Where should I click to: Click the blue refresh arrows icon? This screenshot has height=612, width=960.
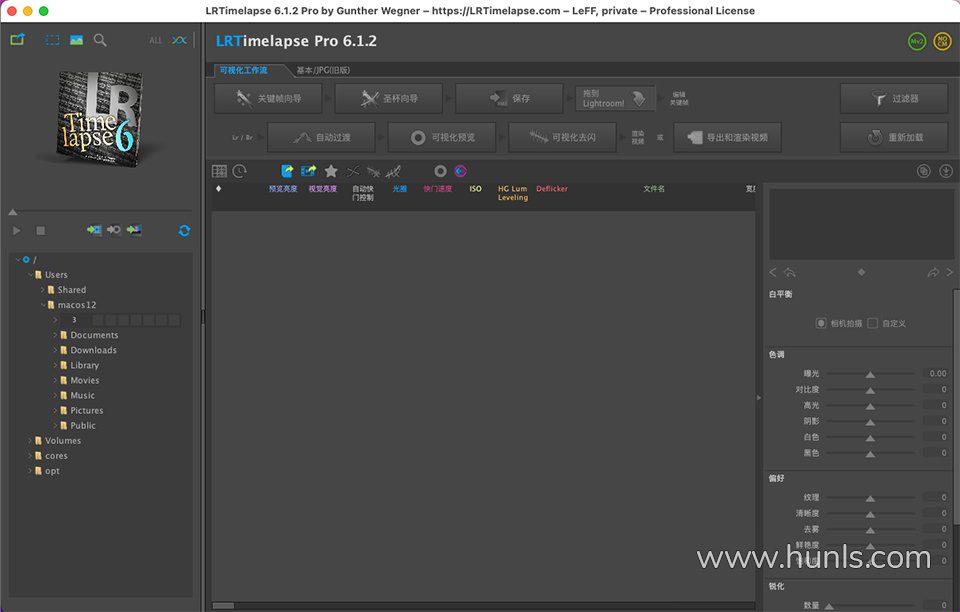point(184,231)
